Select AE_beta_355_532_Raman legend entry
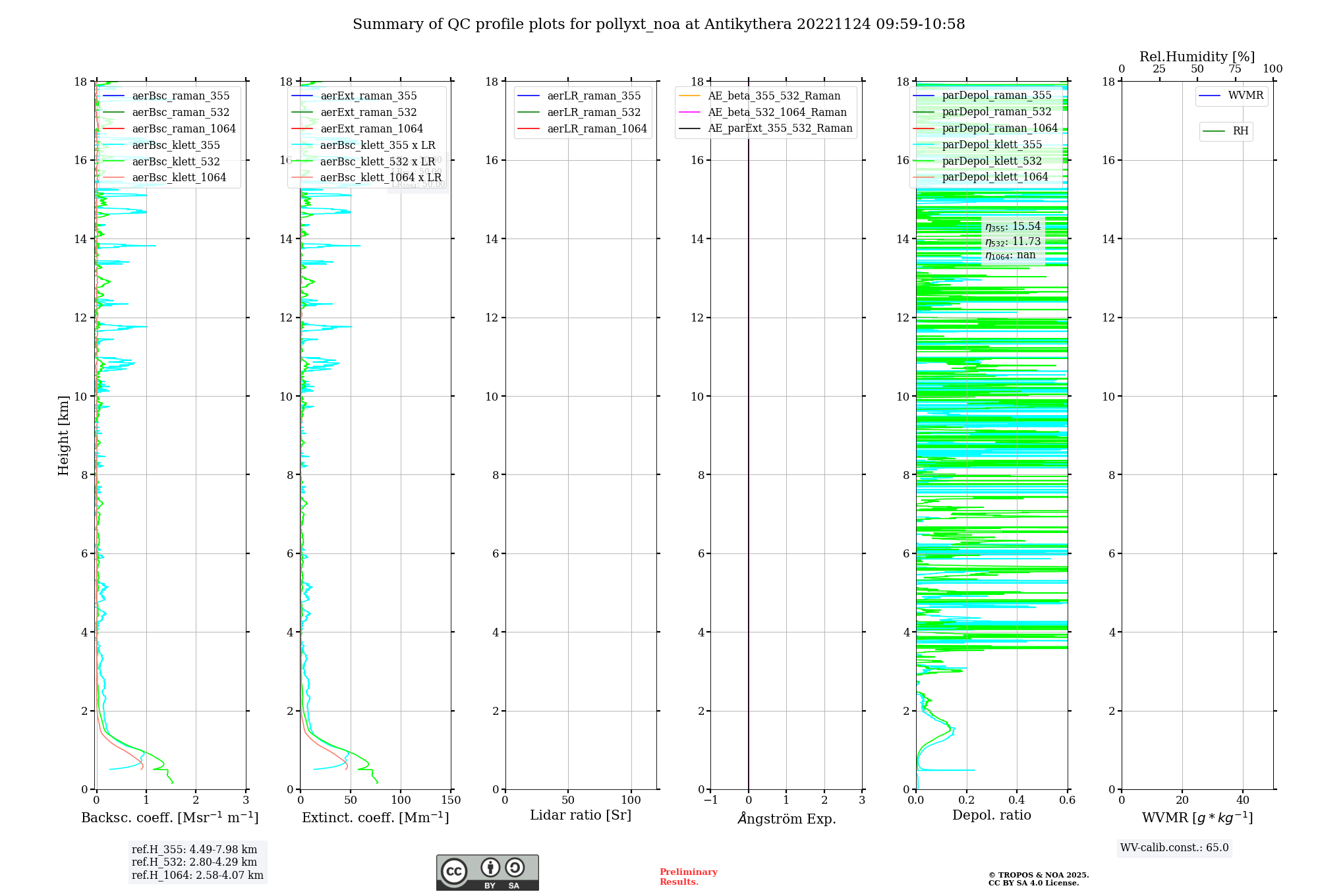The height and width of the screenshot is (896, 1318). (x=774, y=96)
